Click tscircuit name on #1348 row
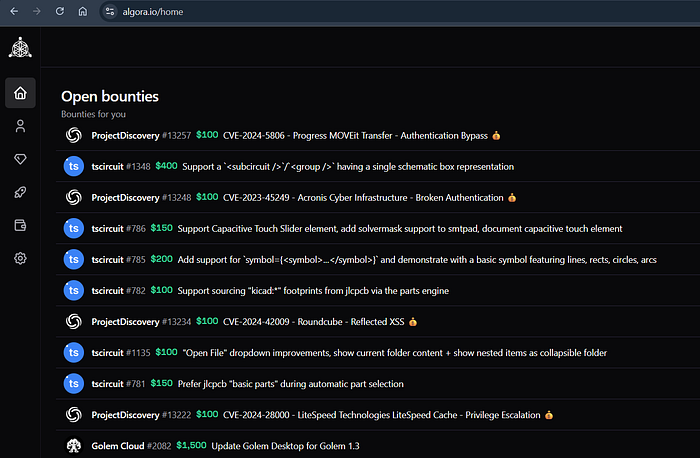The width and height of the screenshot is (700, 458). pos(107,167)
